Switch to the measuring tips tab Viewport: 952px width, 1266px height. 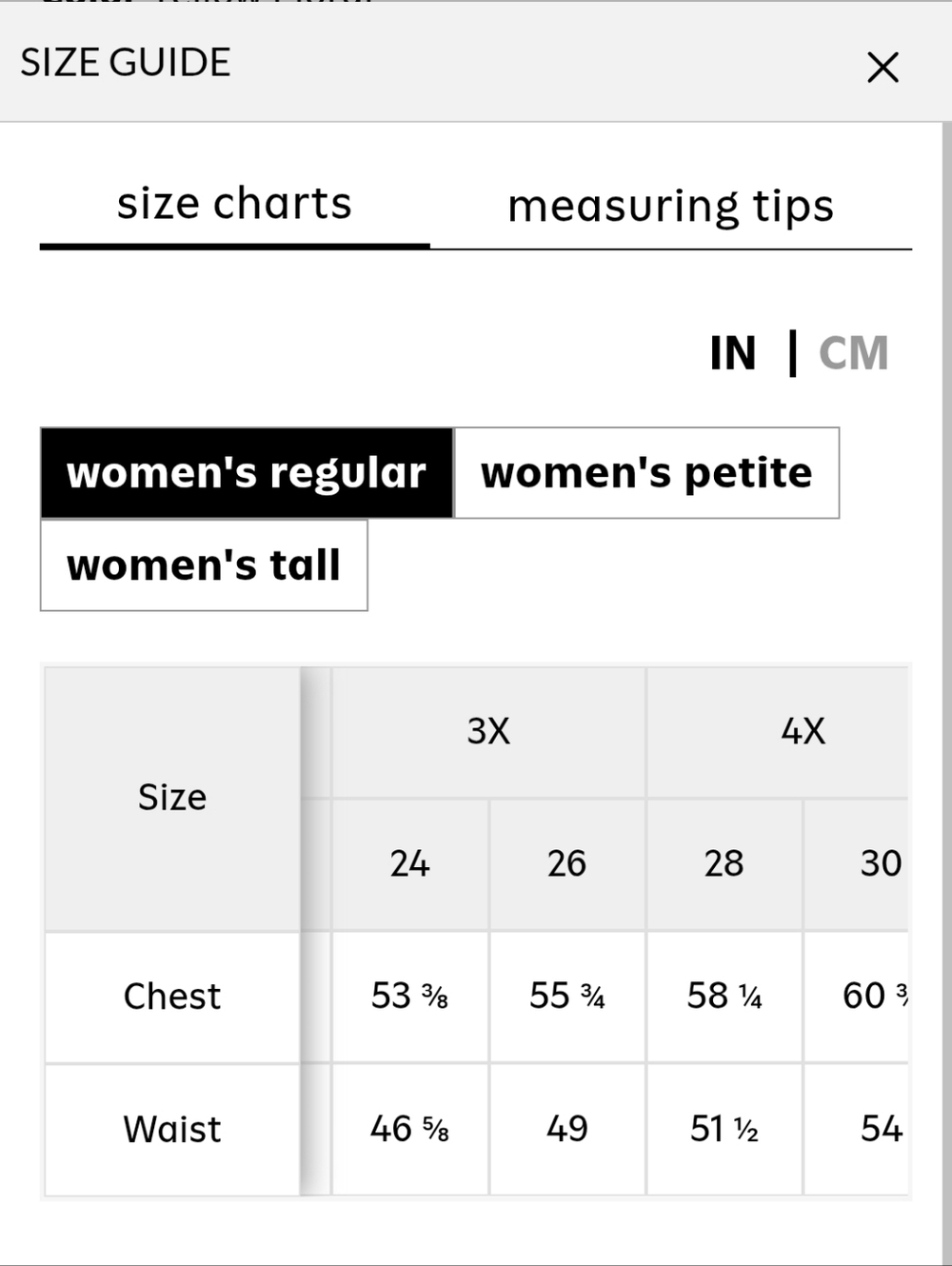coord(671,207)
